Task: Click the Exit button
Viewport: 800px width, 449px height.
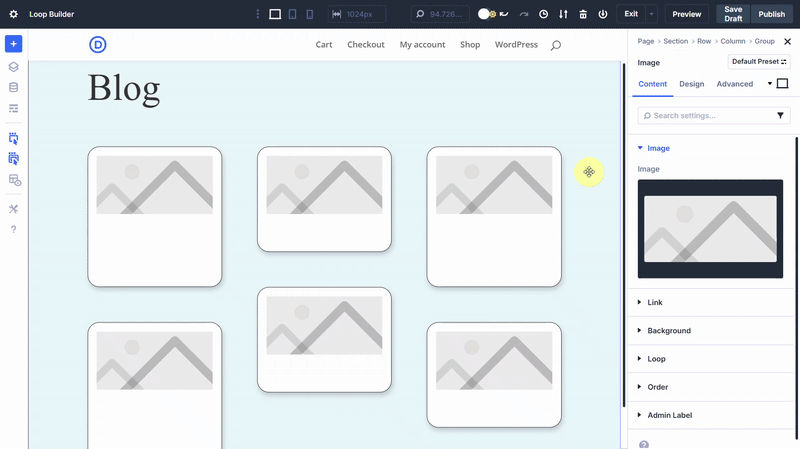Action: (x=631, y=14)
